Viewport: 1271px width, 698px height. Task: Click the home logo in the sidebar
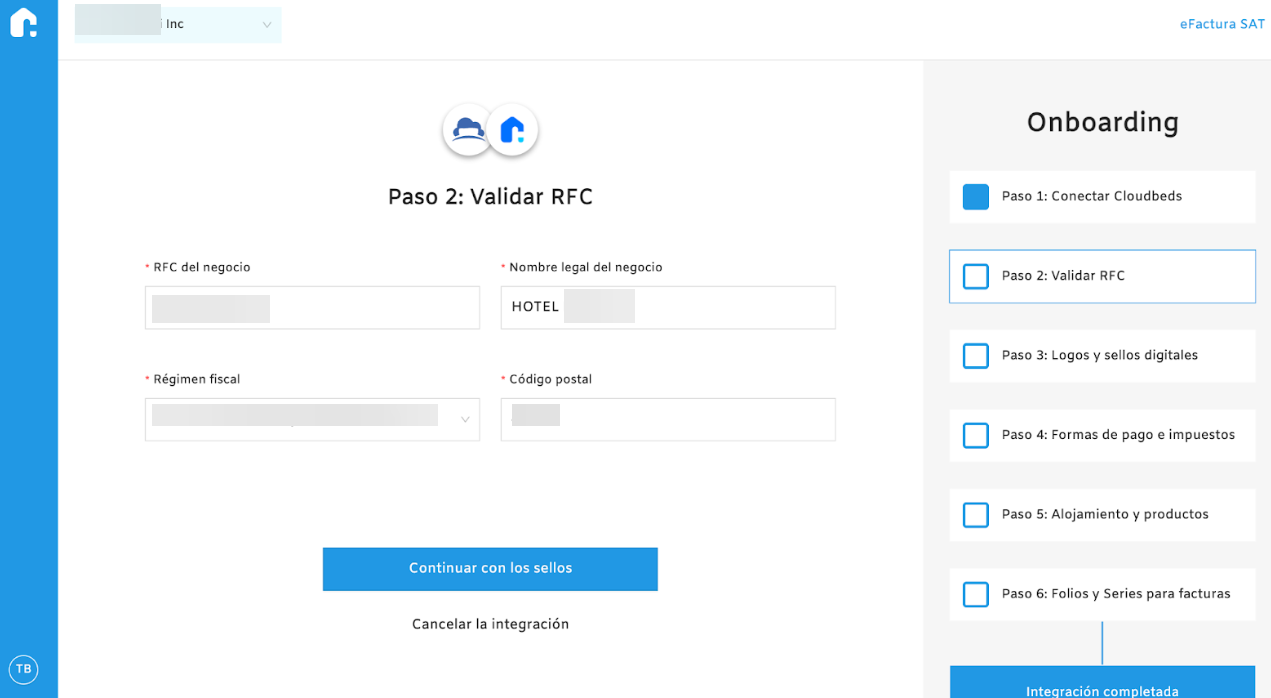(24, 23)
